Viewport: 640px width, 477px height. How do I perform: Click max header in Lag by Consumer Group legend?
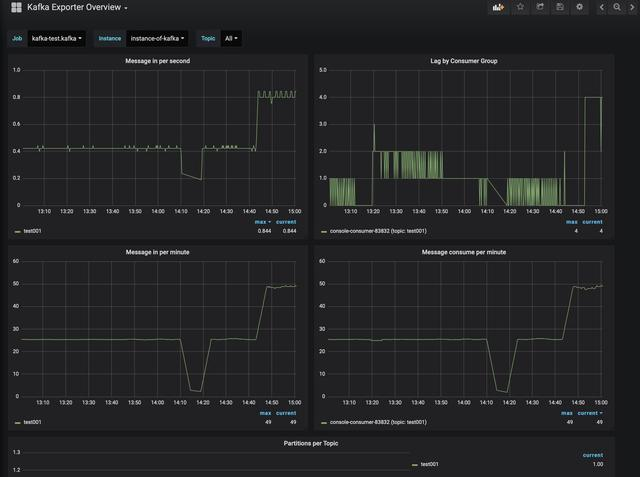coord(571,222)
